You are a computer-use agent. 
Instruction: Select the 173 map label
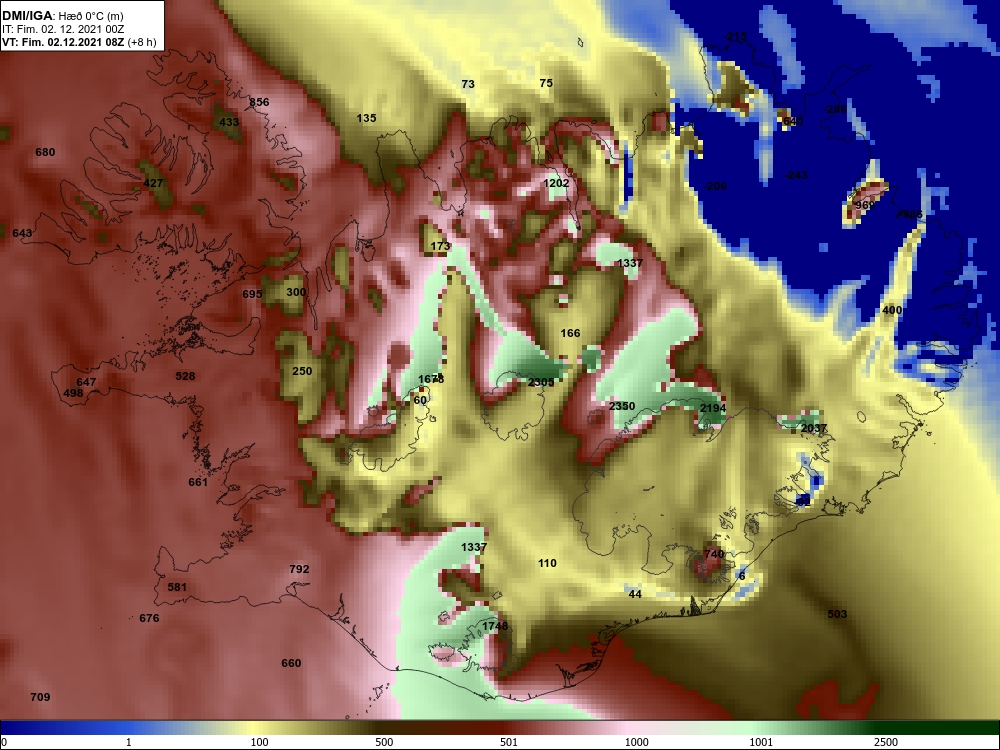(x=440, y=246)
